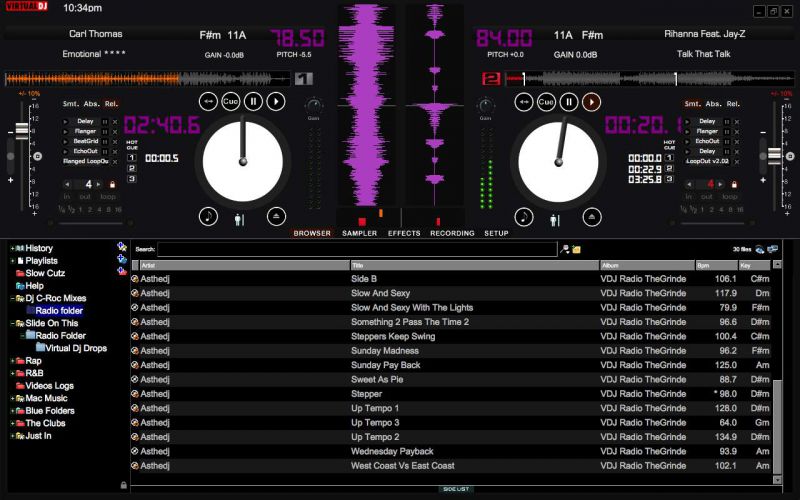Viewport: 800px width, 500px height.
Task: Click the search input field
Action: (357, 249)
